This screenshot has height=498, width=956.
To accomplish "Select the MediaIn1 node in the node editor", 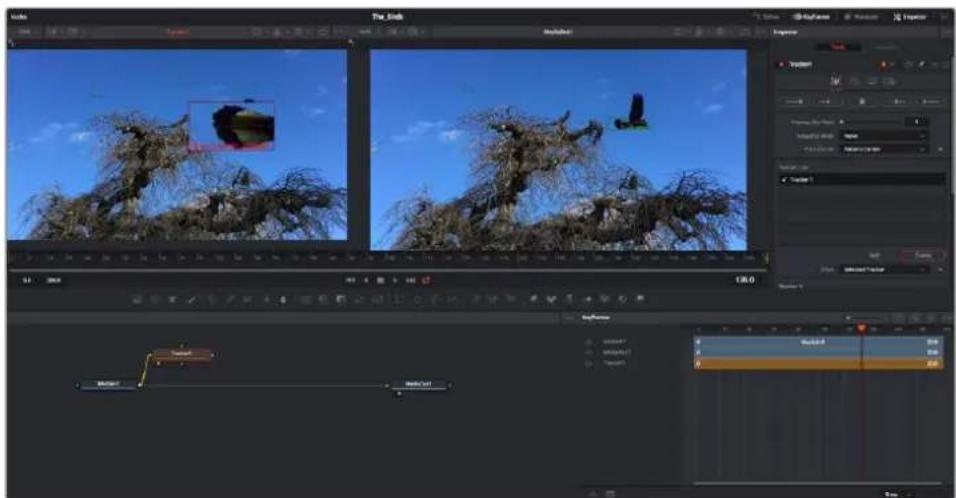I will point(109,384).
